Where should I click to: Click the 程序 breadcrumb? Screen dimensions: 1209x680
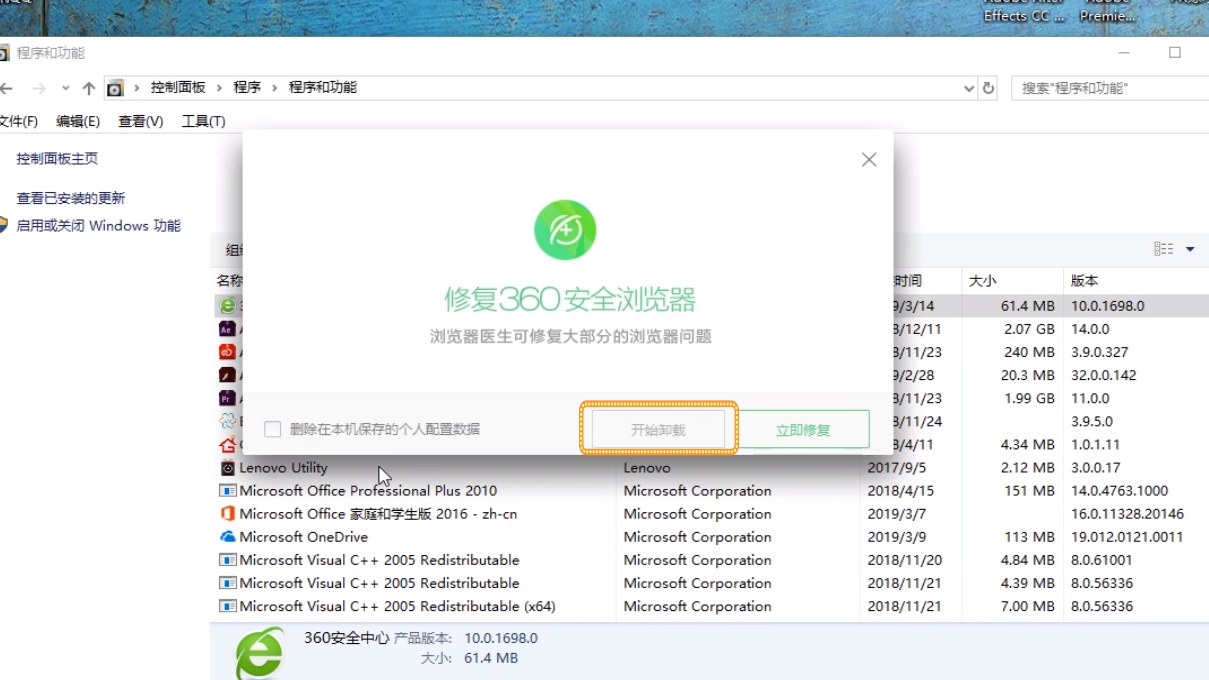pyautogui.click(x=247, y=88)
